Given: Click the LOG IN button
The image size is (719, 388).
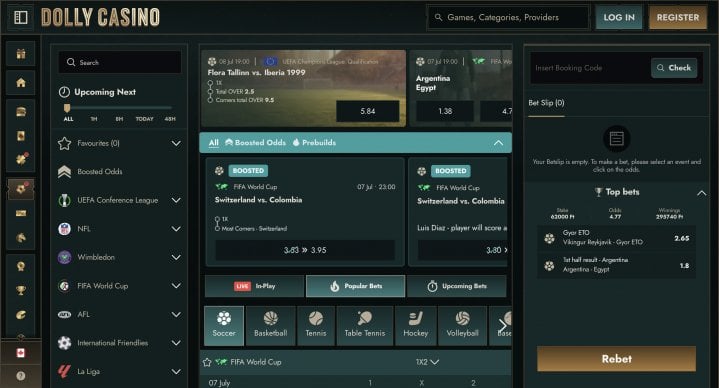Looking at the screenshot, I should pos(619,17).
